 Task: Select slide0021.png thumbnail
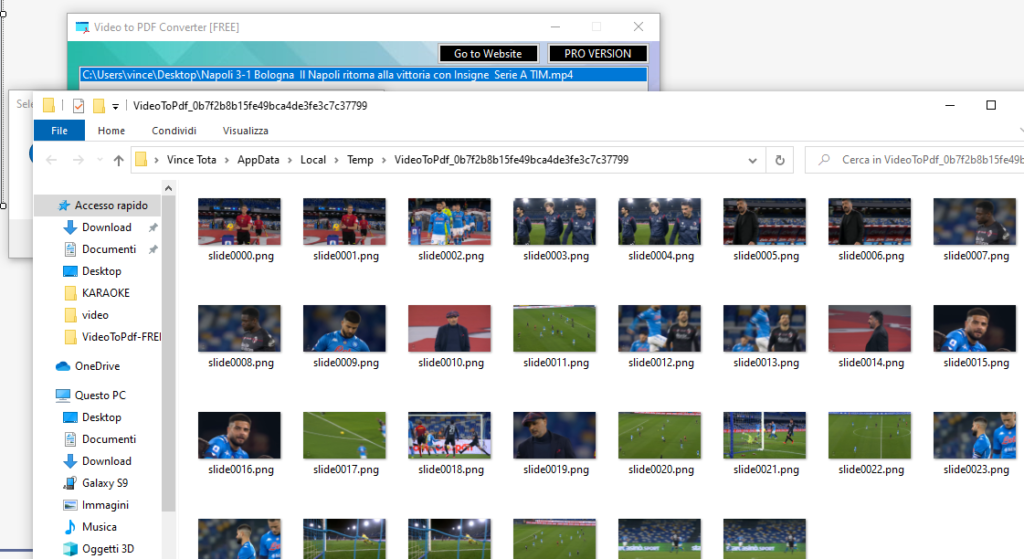point(765,436)
